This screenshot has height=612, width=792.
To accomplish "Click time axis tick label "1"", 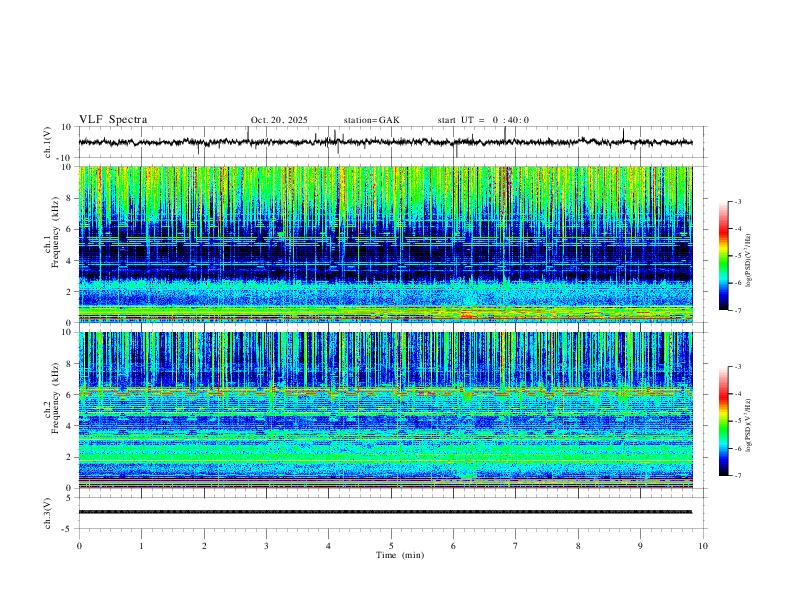I will click(x=142, y=546).
